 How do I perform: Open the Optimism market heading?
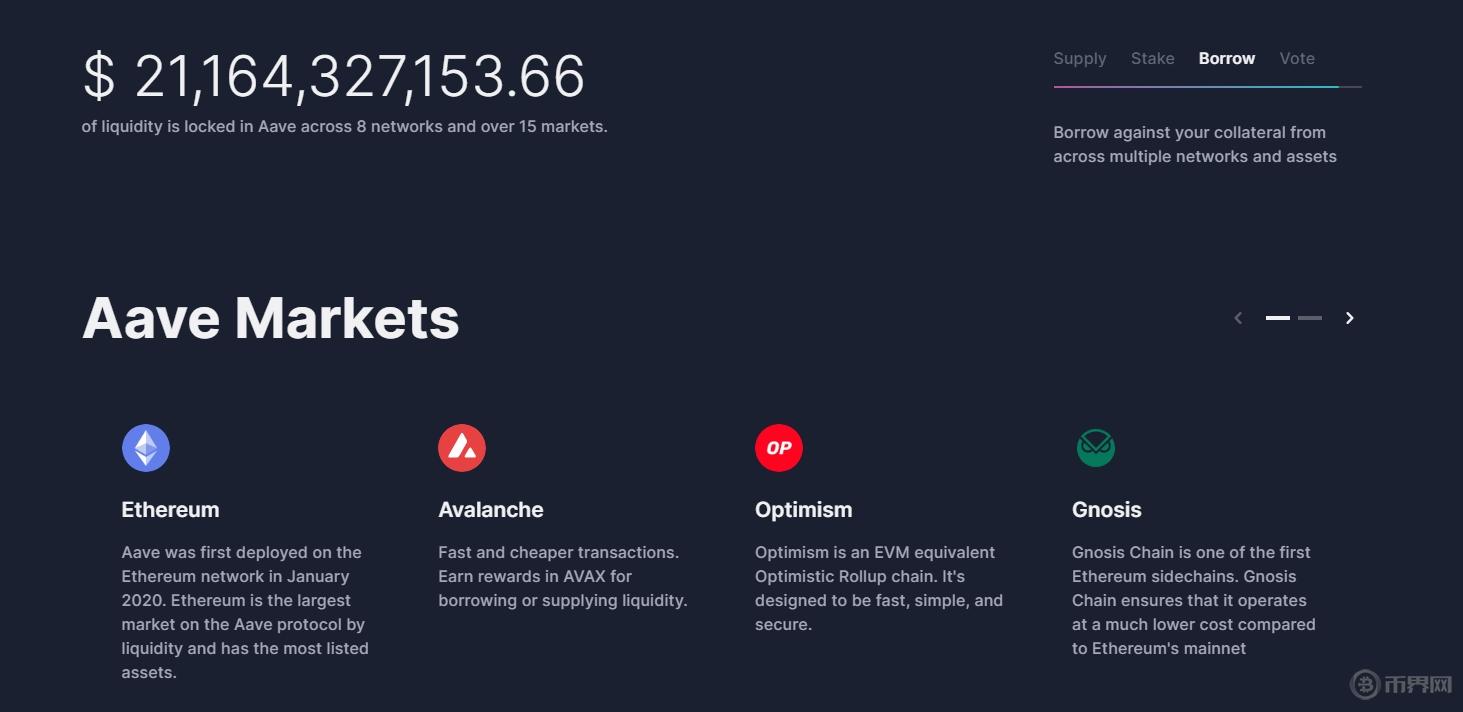click(804, 510)
